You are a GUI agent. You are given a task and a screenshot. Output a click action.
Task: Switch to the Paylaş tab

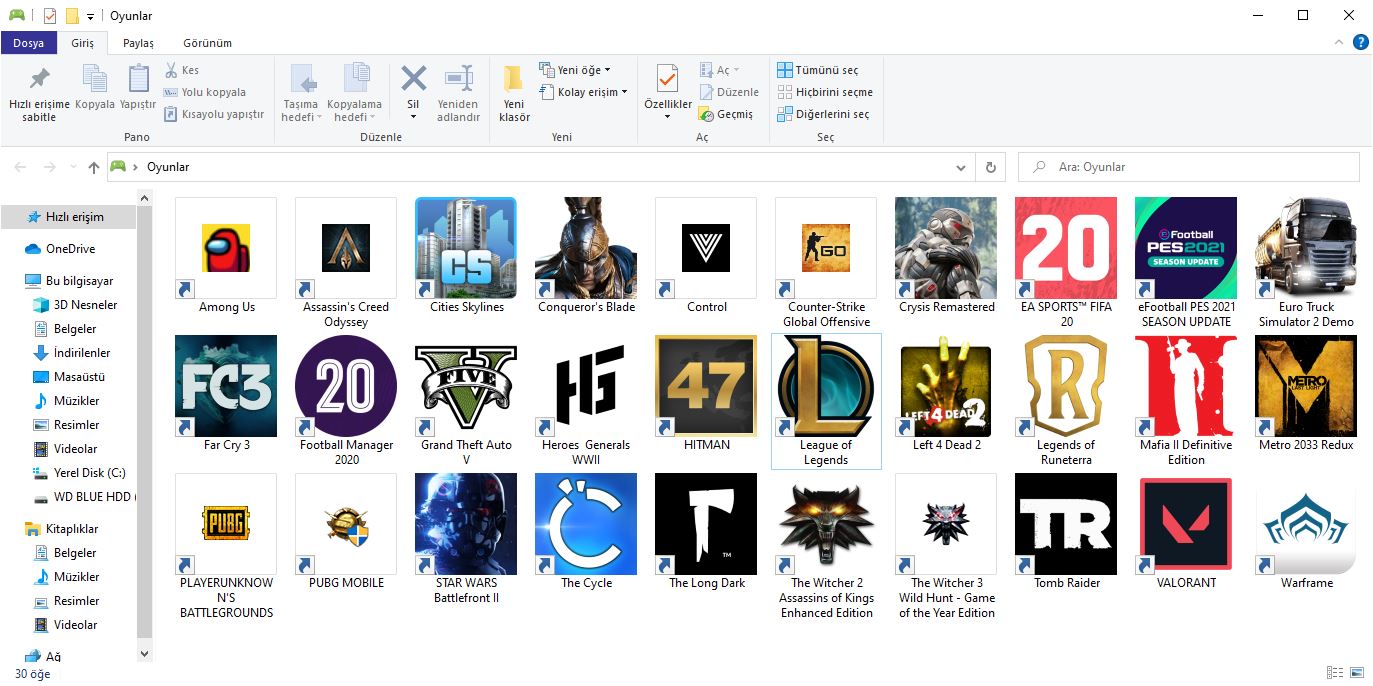pos(138,43)
